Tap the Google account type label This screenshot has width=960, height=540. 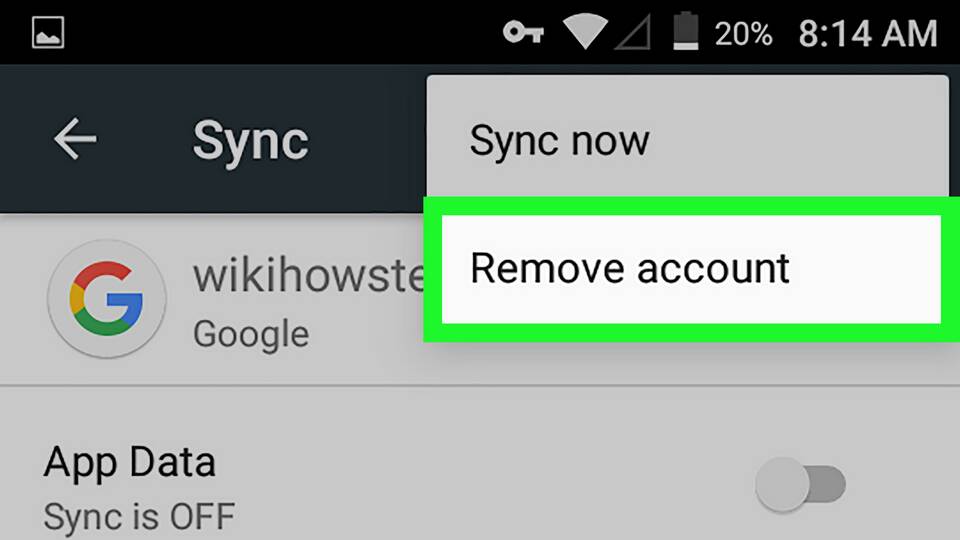coord(250,335)
